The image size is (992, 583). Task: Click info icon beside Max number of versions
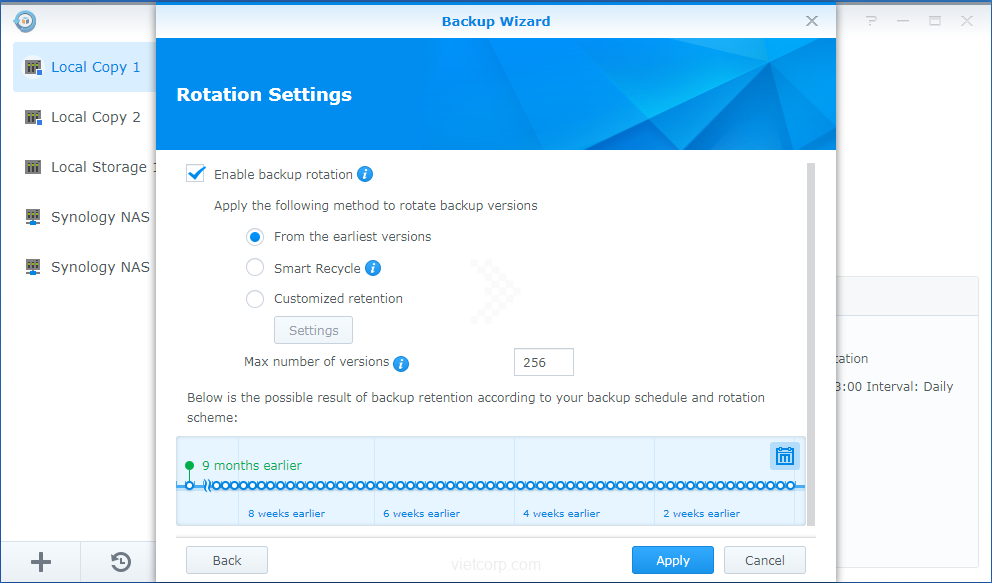(401, 363)
